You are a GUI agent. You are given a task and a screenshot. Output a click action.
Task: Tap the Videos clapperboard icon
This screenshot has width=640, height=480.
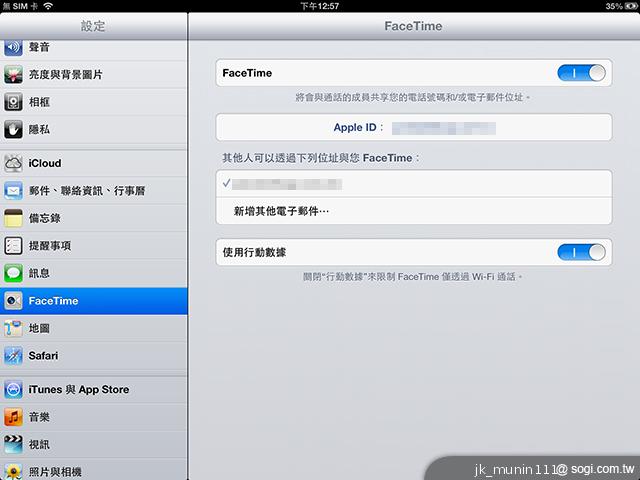(x=13, y=444)
